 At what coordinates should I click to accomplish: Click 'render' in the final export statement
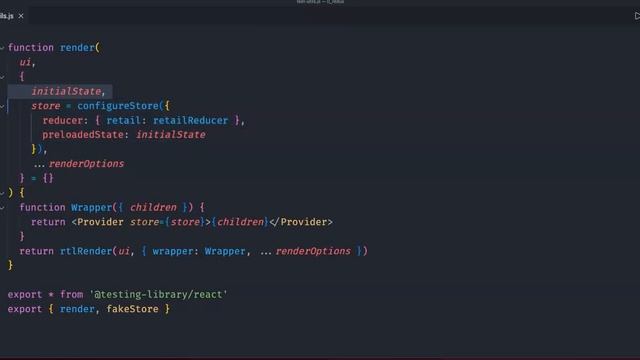[x=78, y=309]
